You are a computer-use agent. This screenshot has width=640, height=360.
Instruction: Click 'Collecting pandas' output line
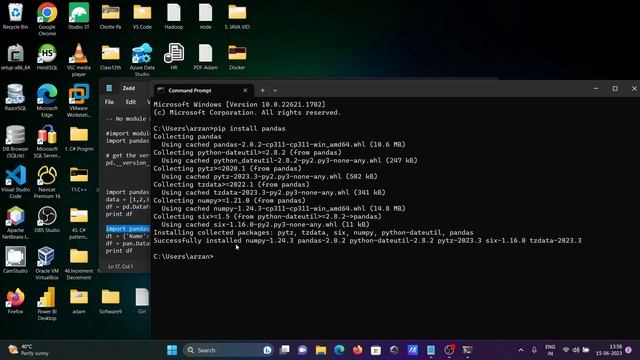coord(187,136)
